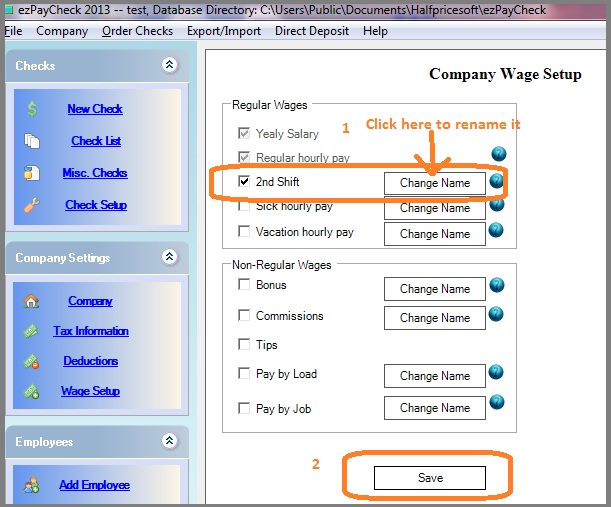Open the Order Checks menu
Viewport: 611px width, 507px height.
137,31
